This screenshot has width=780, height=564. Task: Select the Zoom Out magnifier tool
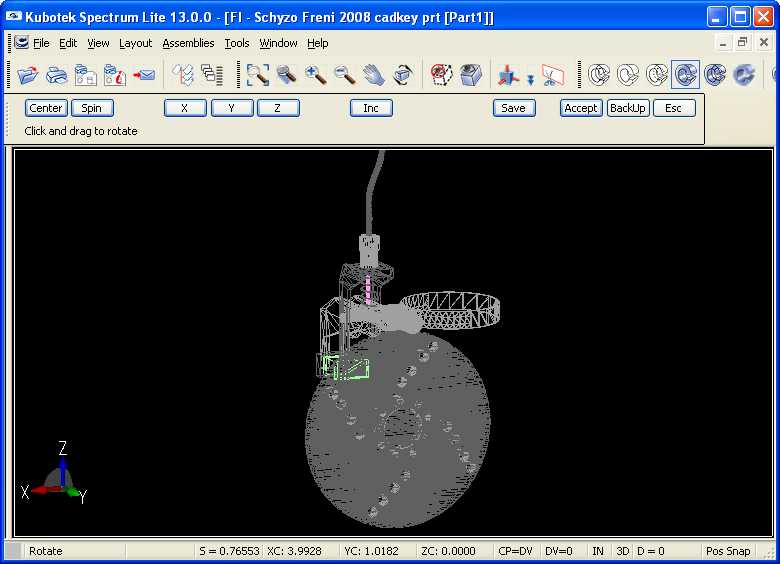pyautogui.click(x=345, y=75)
